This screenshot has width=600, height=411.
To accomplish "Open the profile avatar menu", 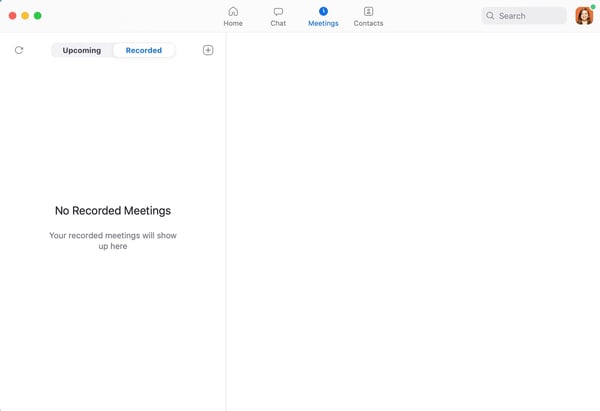I will [583, 17].
